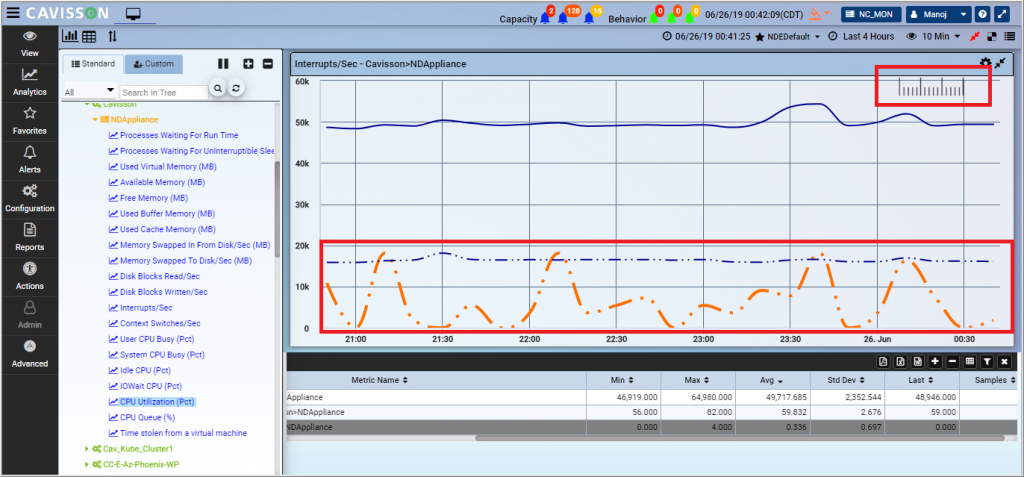Open the NDEDefault favorite dropdown

tap(788, 37)
